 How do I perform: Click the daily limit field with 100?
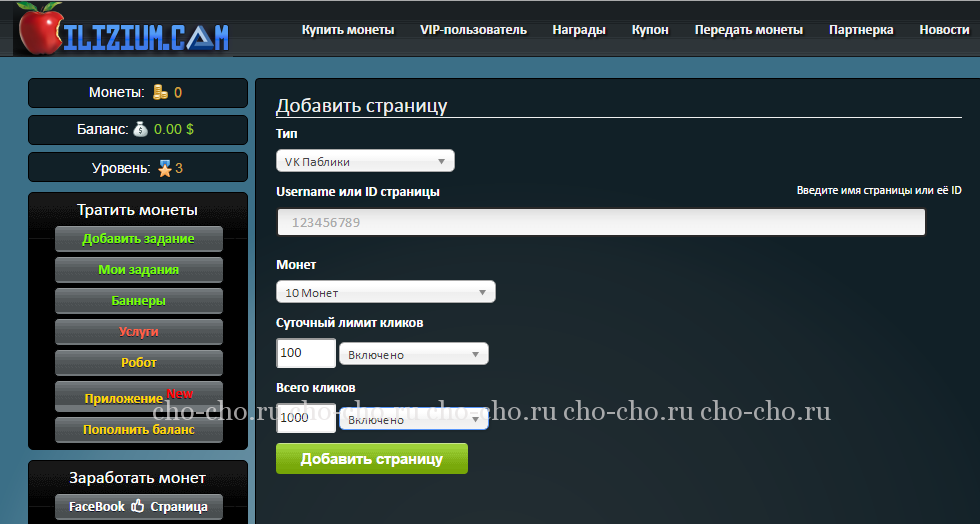[x=306, y=354]
